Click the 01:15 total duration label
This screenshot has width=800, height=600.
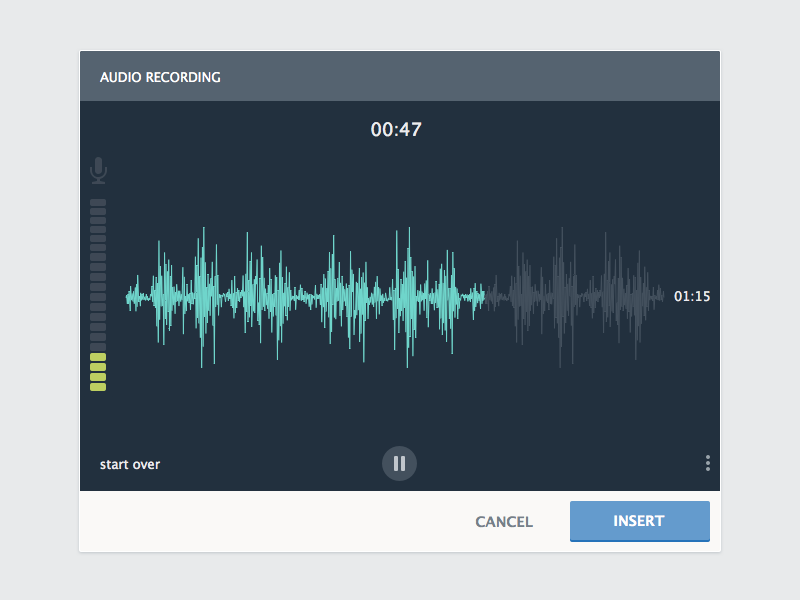(693, 296)
